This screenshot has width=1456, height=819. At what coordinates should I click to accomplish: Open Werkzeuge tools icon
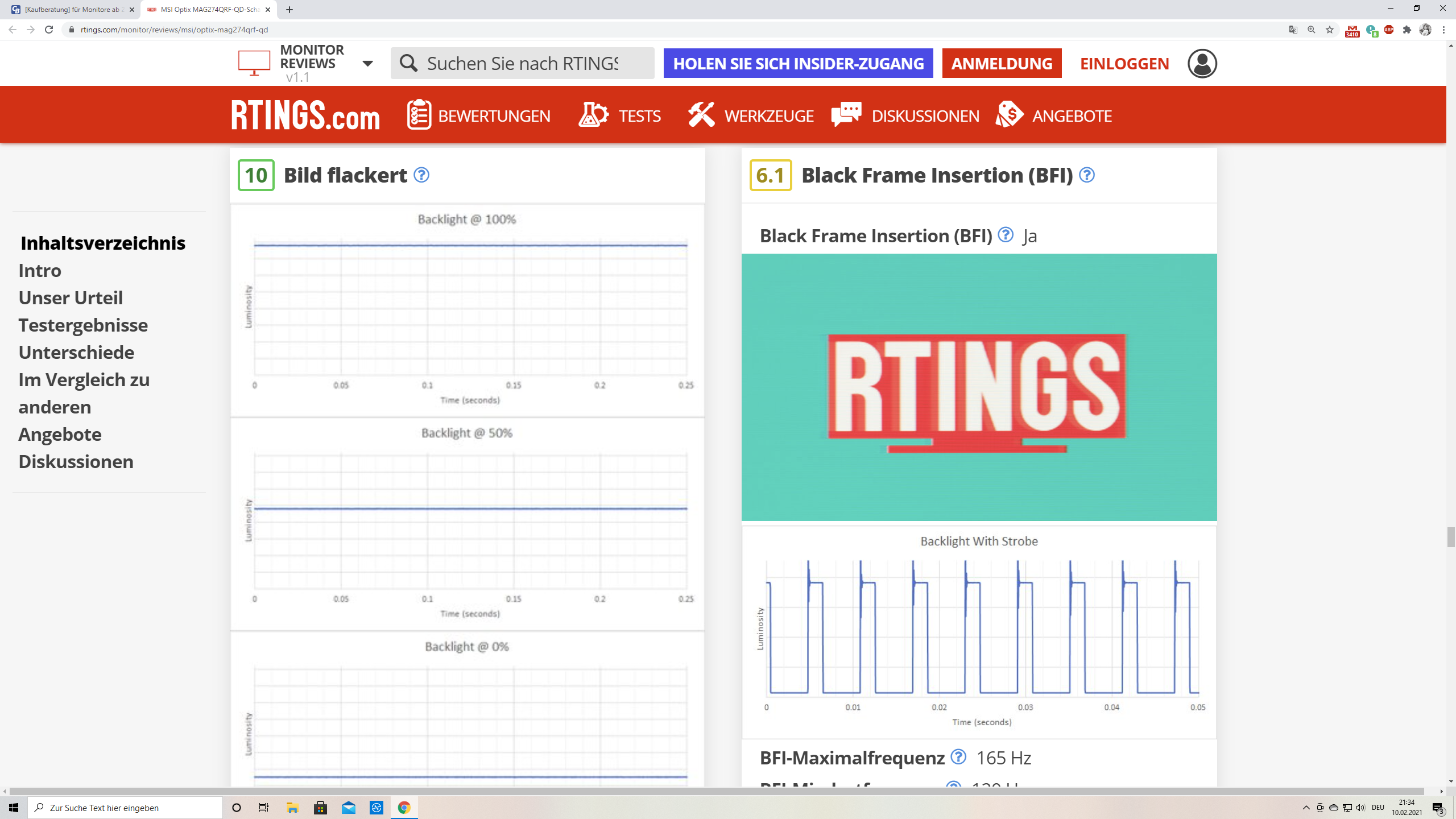(701, 115)
